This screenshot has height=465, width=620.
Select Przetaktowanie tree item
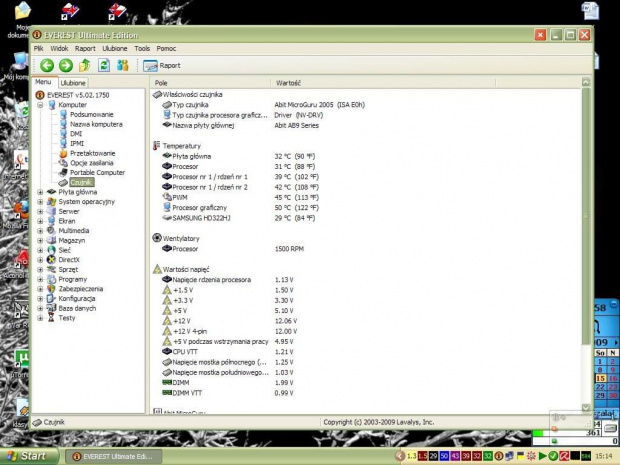click(93, 153)
